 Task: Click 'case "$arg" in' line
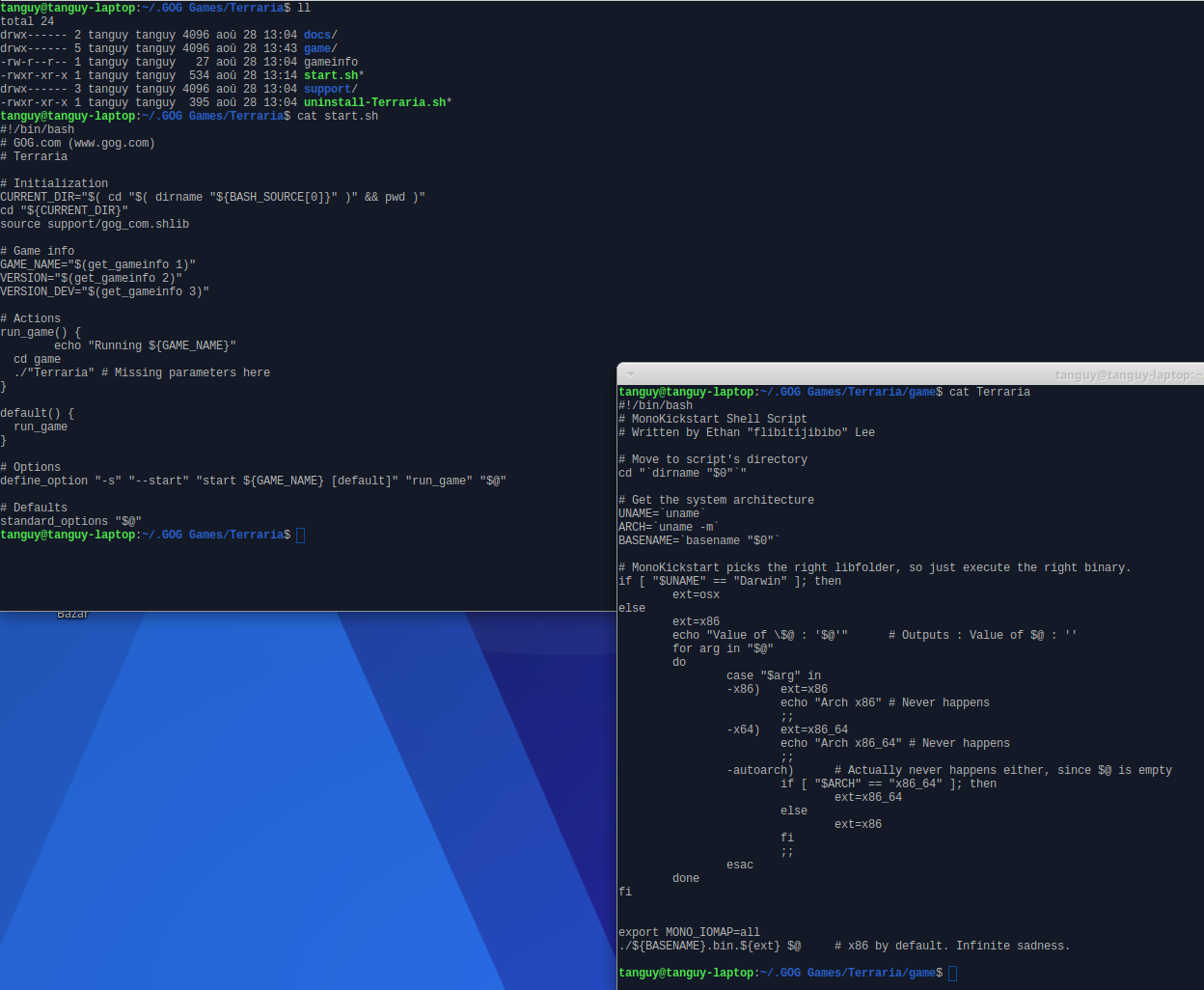tap(774, 675)
